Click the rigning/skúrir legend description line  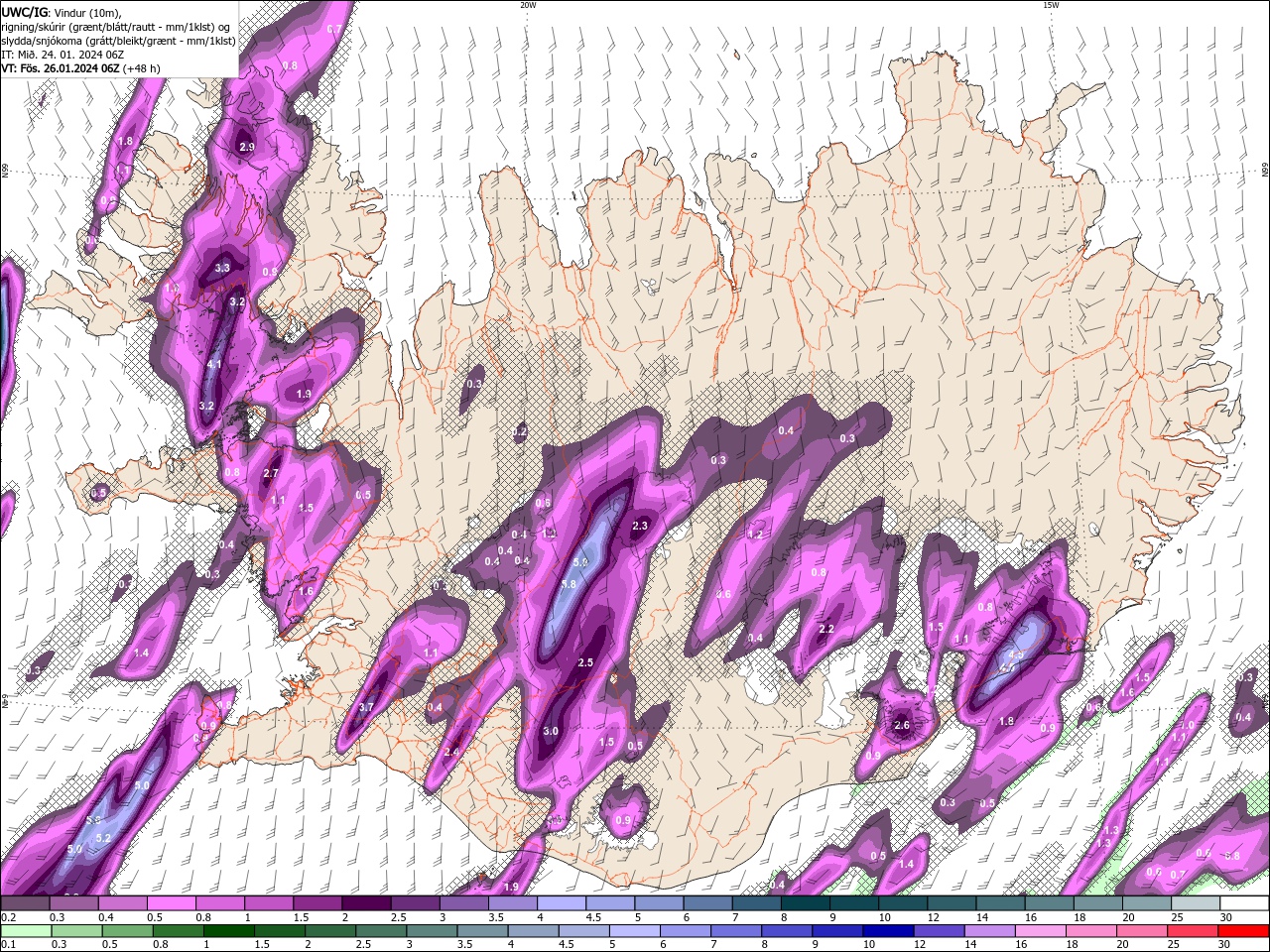(x=117, y=26)
